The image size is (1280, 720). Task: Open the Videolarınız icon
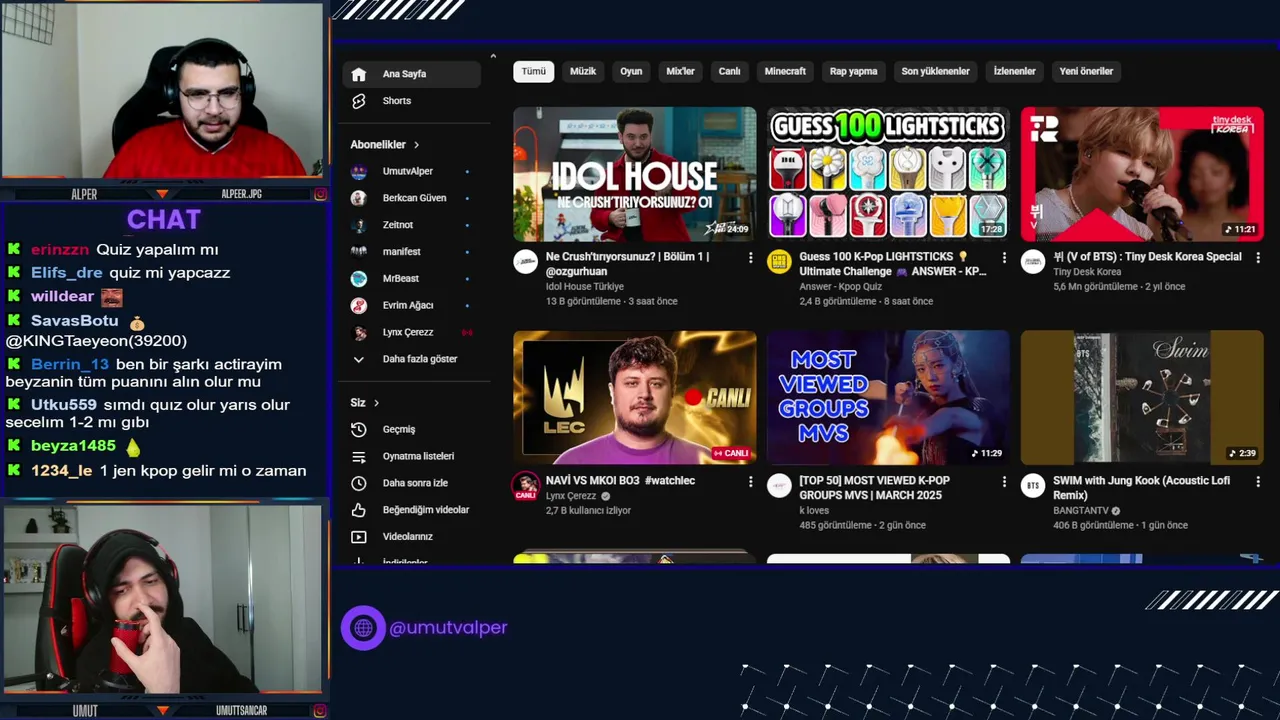point(359,537)
